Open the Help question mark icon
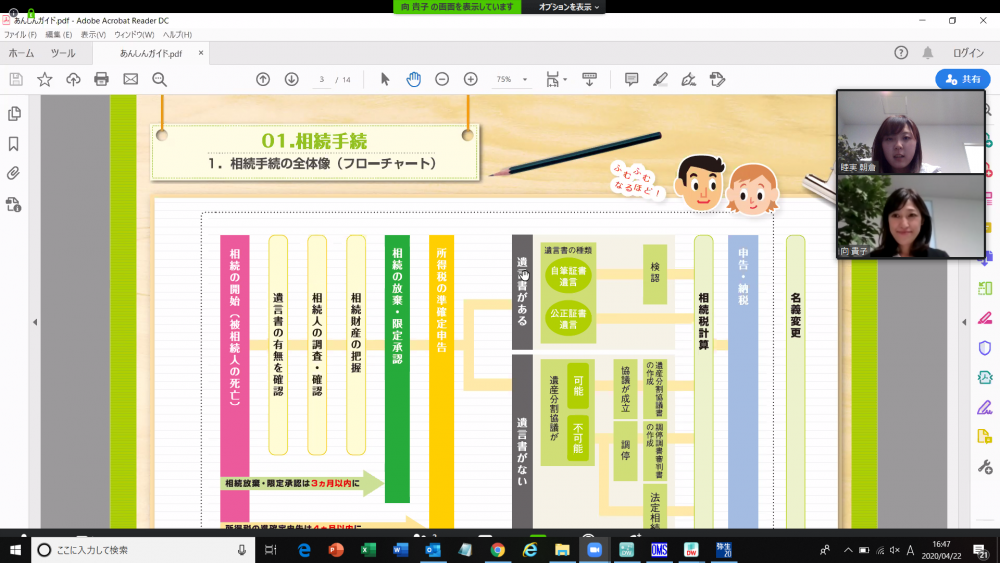This screenshot has height=563, width=1000. pos(901,53)
